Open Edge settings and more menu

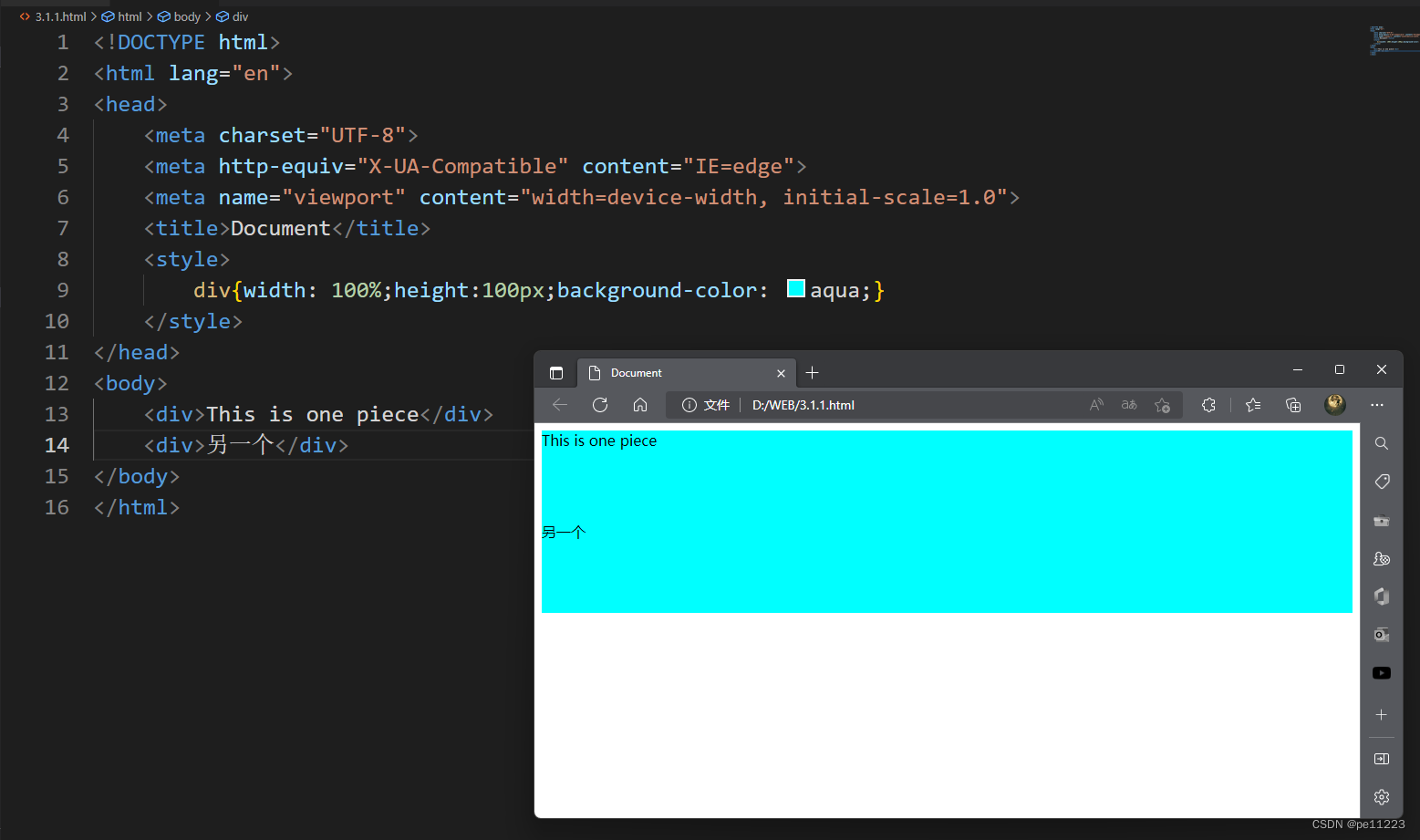pos(1377,405)
